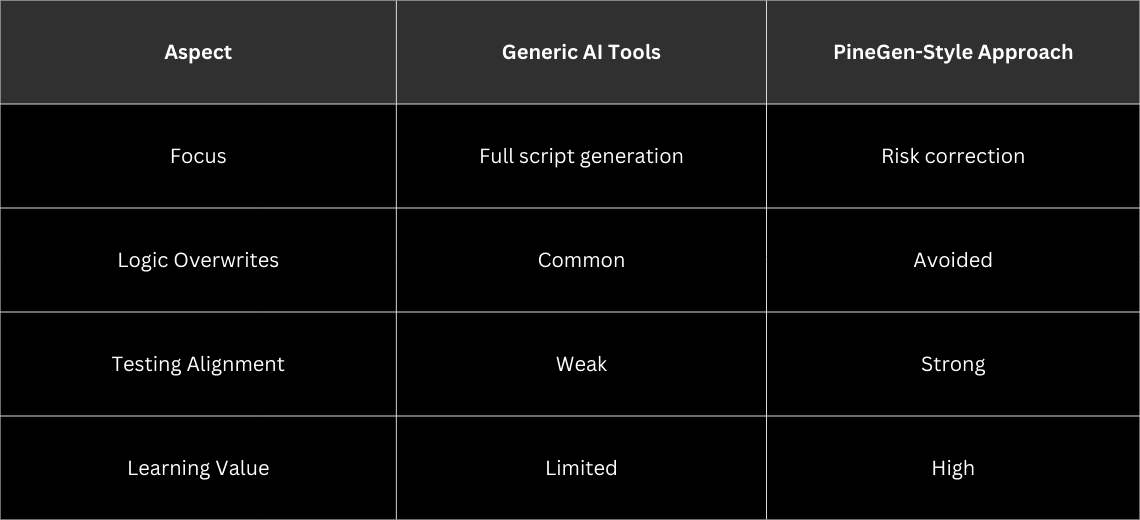Select the Common table cell

pos(581,260)
